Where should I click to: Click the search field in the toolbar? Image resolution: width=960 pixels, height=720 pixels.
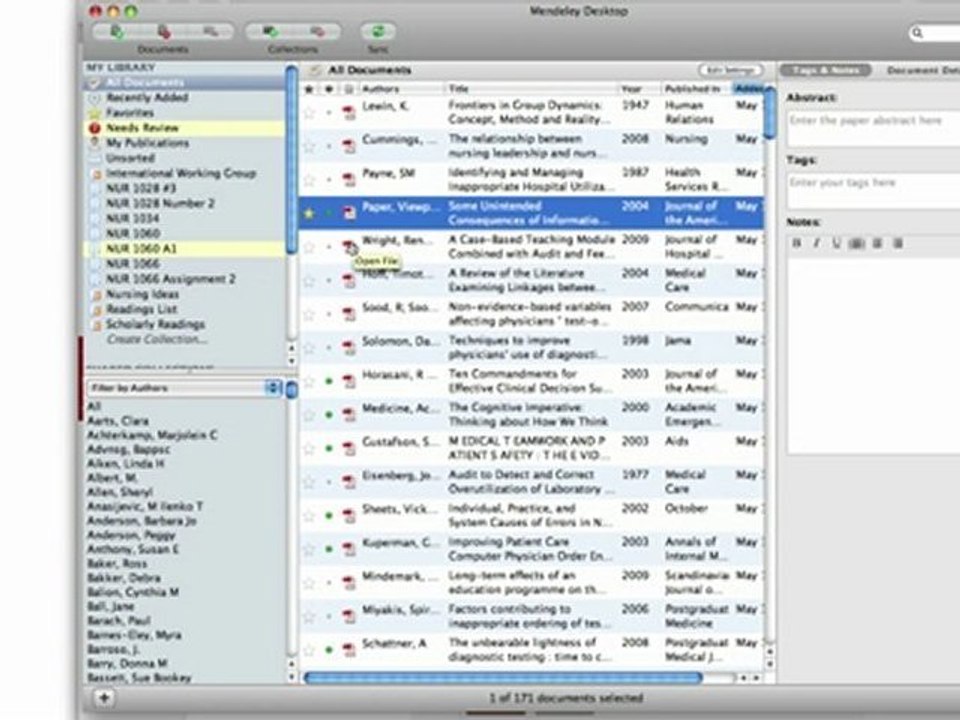[x=934, y=32]
